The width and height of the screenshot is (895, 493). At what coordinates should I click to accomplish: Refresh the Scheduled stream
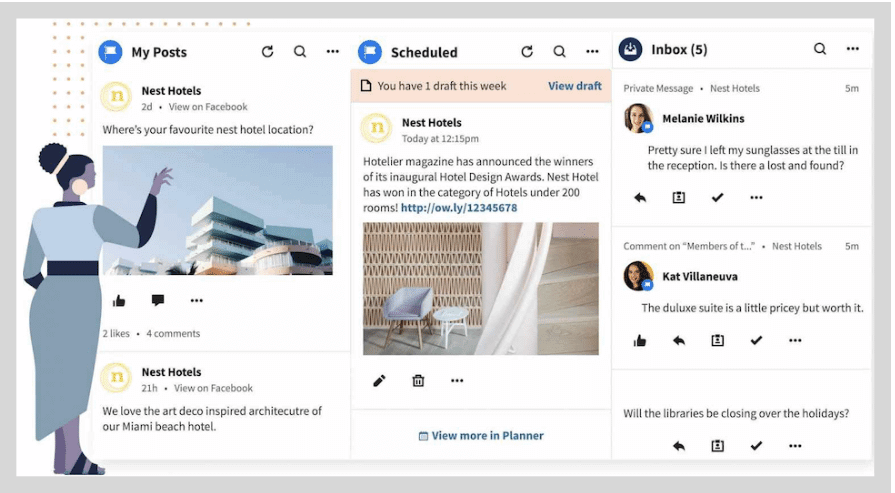pyautogui.click(x=527, y=52)
